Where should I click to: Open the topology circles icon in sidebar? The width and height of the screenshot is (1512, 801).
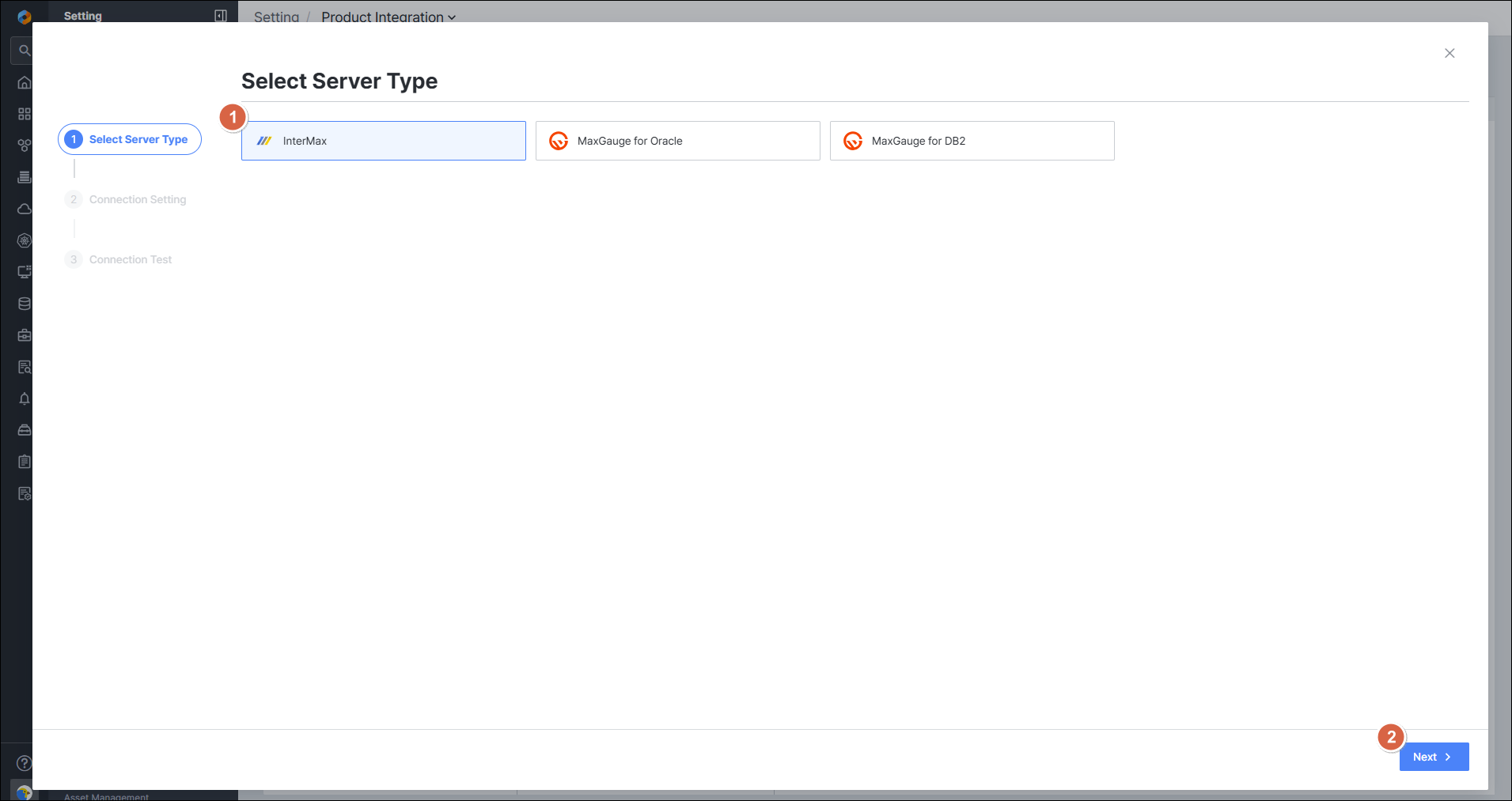point(25,145)
